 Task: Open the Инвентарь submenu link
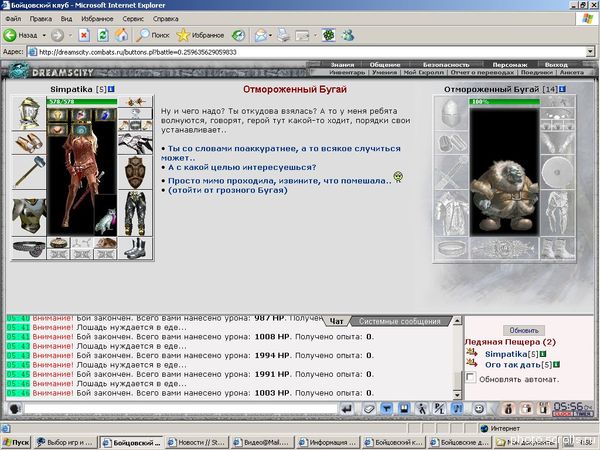pyautogui.click(x=347, y=72)
